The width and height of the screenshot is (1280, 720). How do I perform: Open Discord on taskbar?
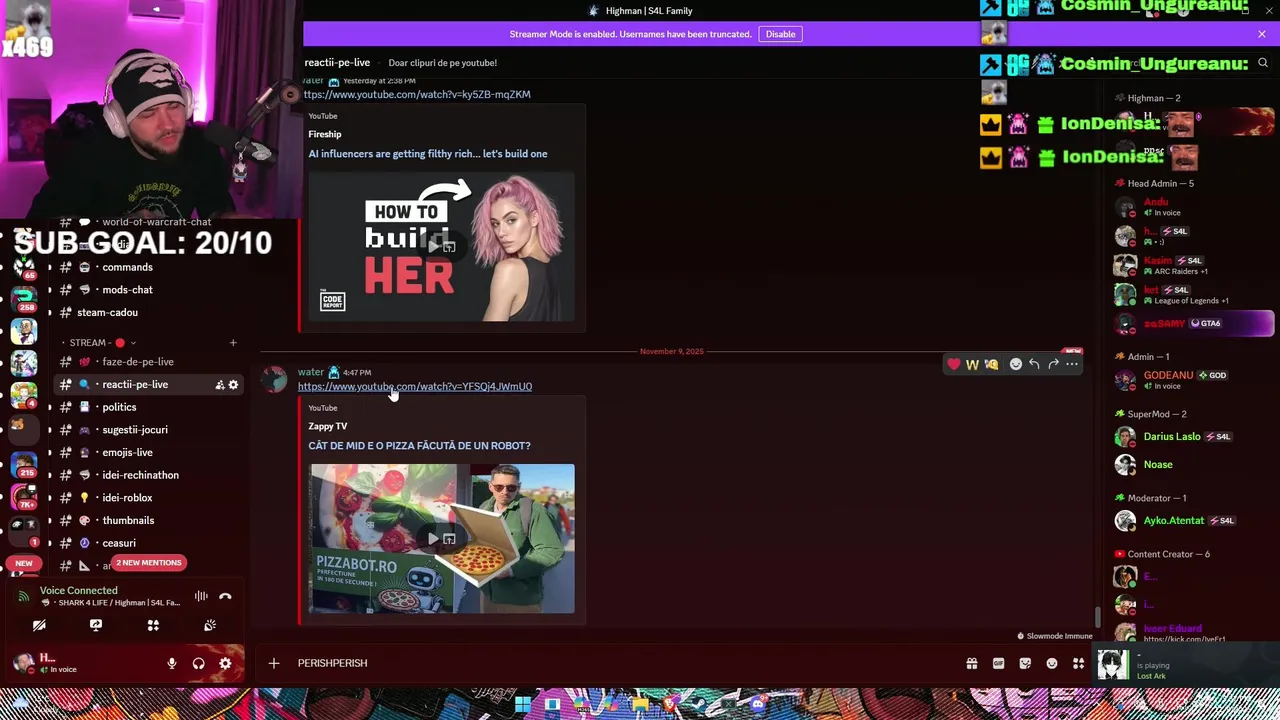point(757,704)
